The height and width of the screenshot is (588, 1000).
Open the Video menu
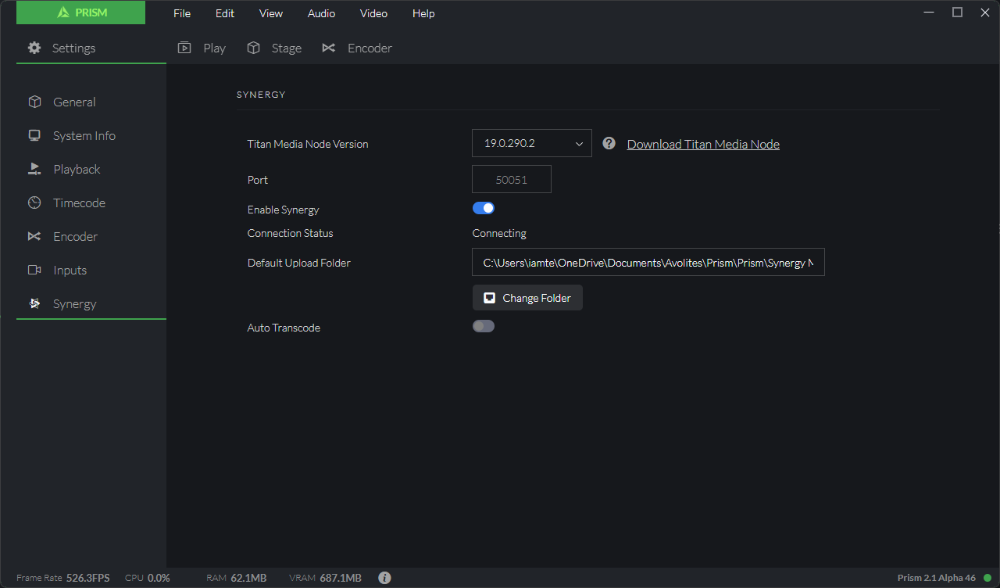pyautogui.click(x=374, y=13)
